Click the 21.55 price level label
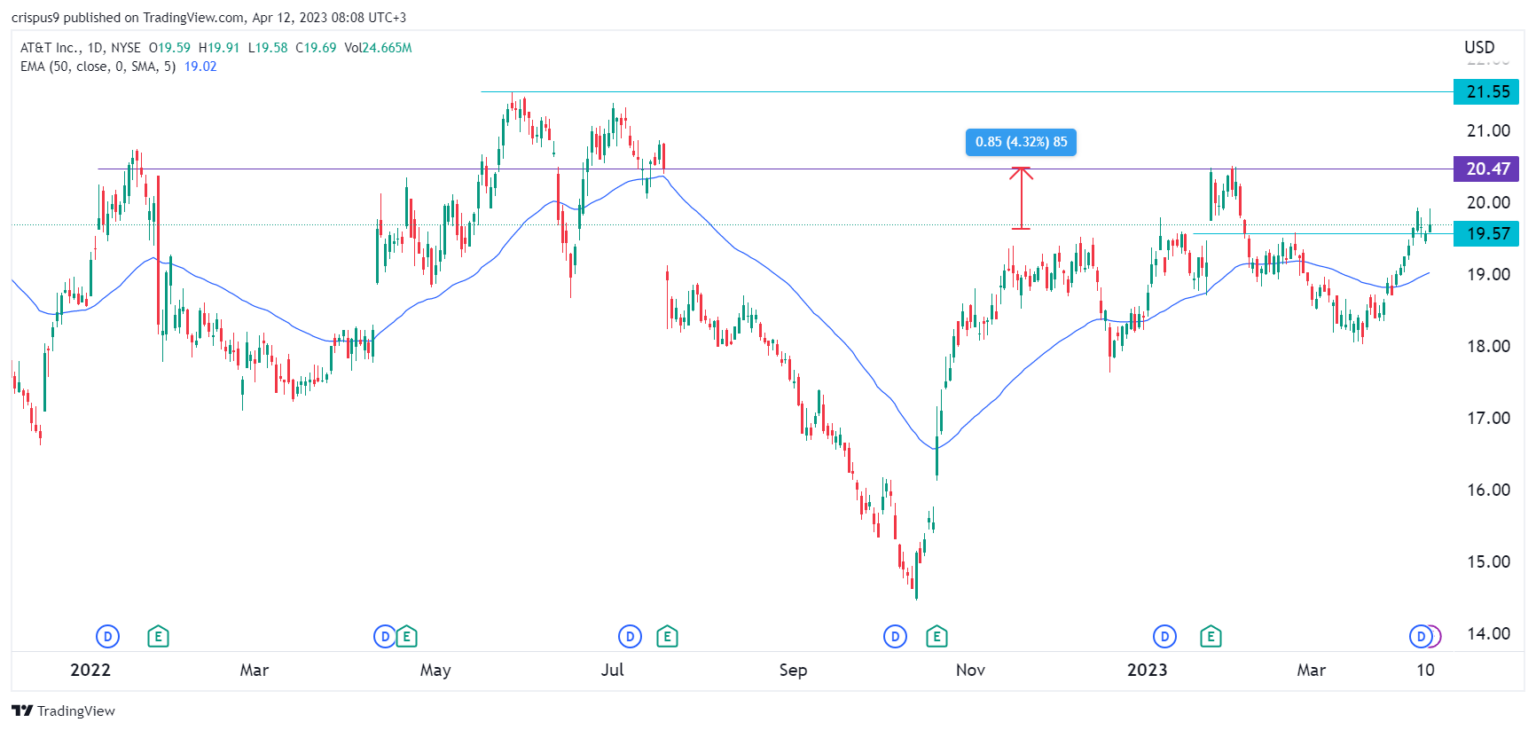The height and width of the screenshot is (730, 1536). [x=1485, y=92]
